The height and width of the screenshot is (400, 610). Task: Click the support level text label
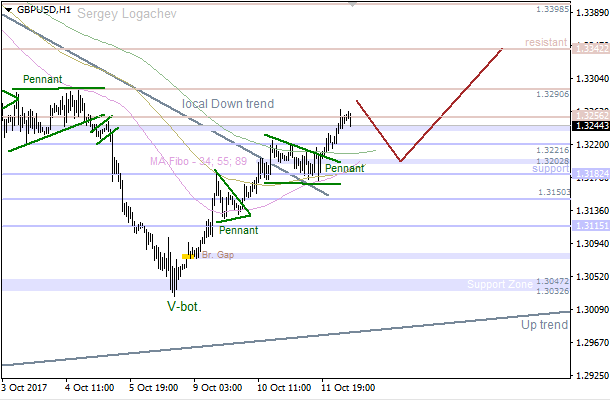point(549,169)
